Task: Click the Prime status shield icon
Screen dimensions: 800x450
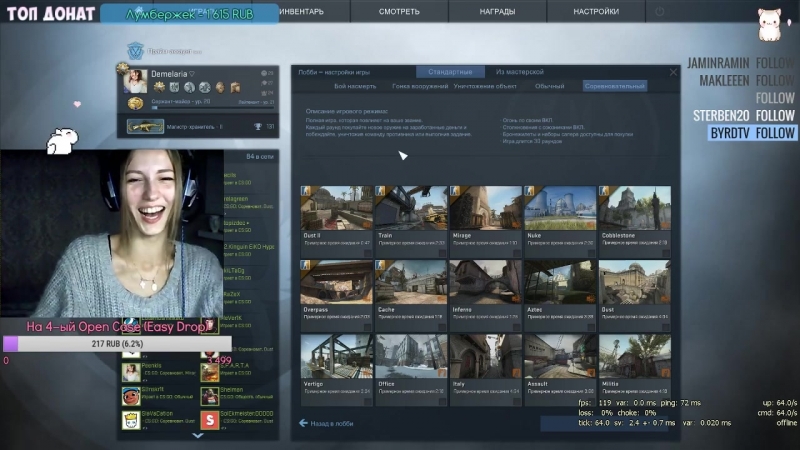Action: (x=135, y=51)
